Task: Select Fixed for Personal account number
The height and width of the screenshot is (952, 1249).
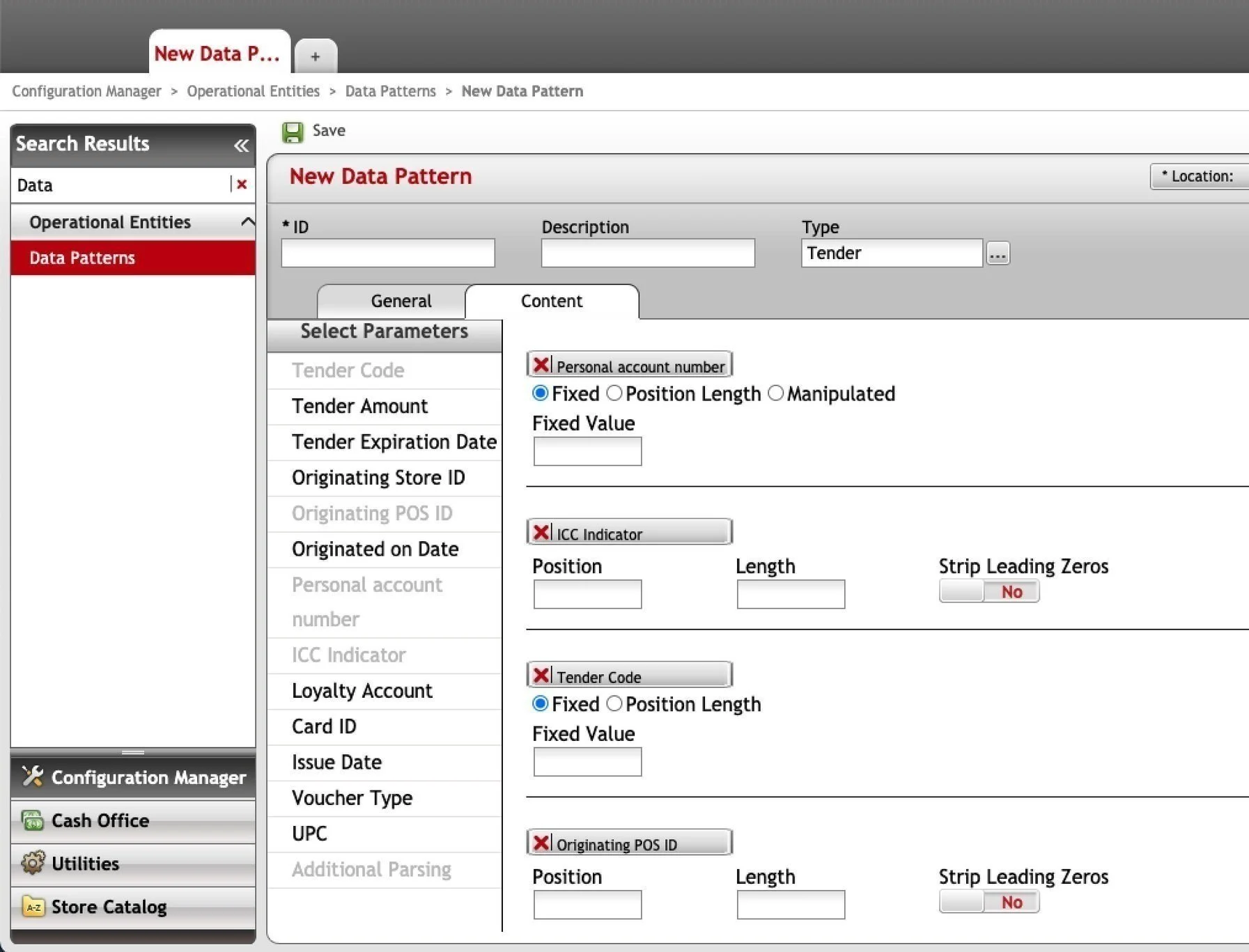Action: coord(540,393)
